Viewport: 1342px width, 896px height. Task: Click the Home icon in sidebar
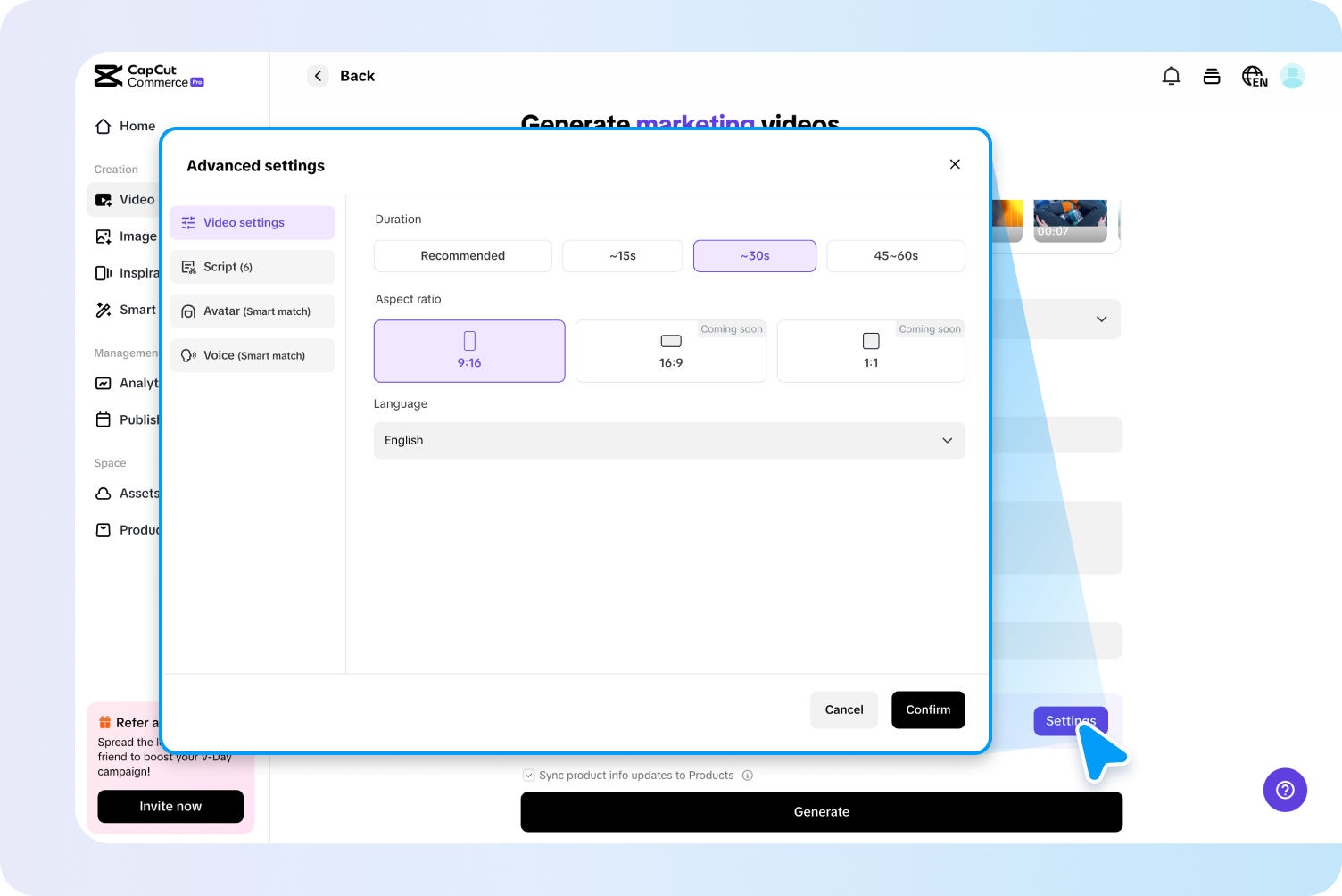[x=104, y=126]
